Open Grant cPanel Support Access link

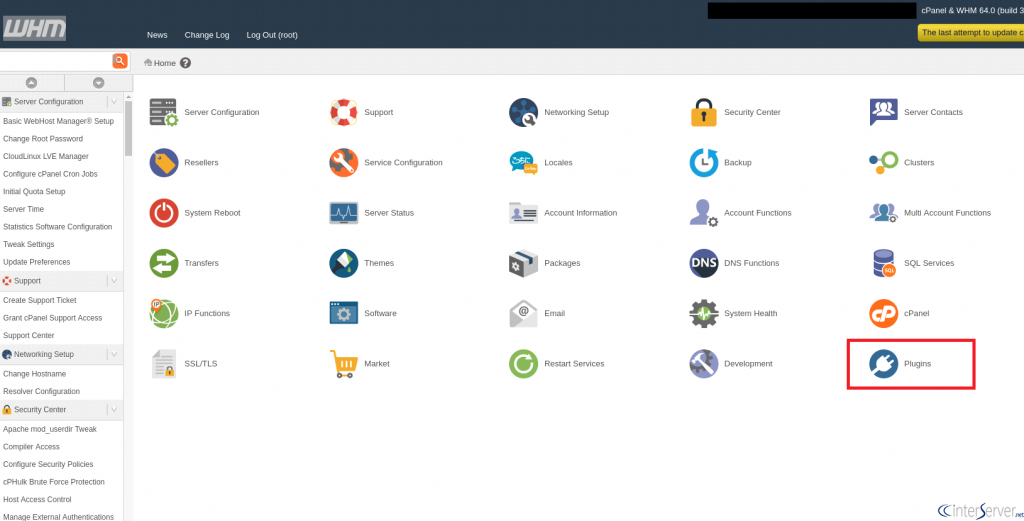(x=53, y=318)
